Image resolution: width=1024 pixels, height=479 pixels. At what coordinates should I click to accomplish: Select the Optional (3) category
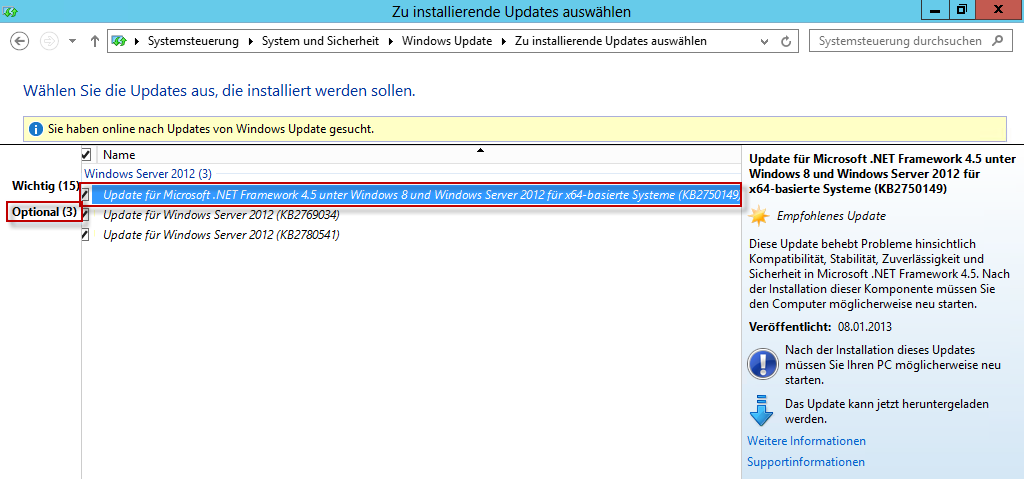point(44,212)
